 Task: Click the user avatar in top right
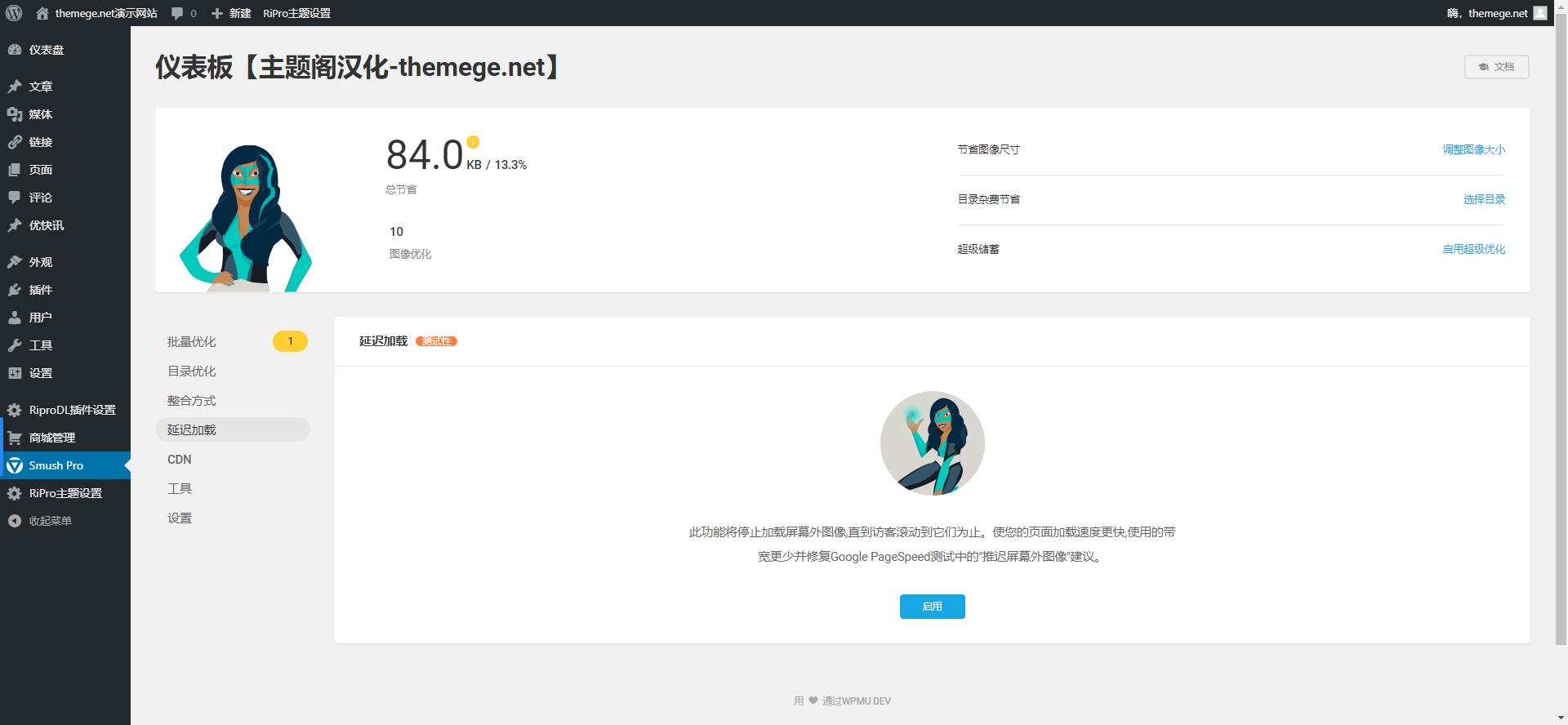1539,13
